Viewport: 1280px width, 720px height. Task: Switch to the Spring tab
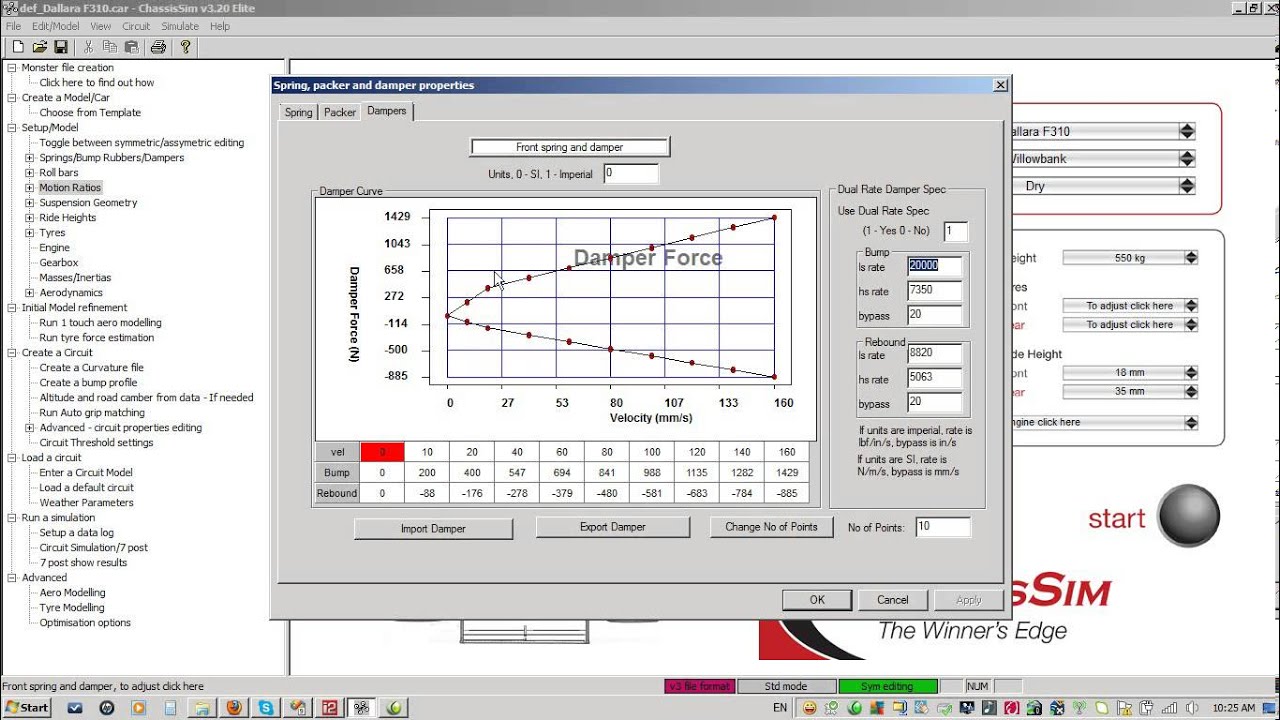click(298, 112)
